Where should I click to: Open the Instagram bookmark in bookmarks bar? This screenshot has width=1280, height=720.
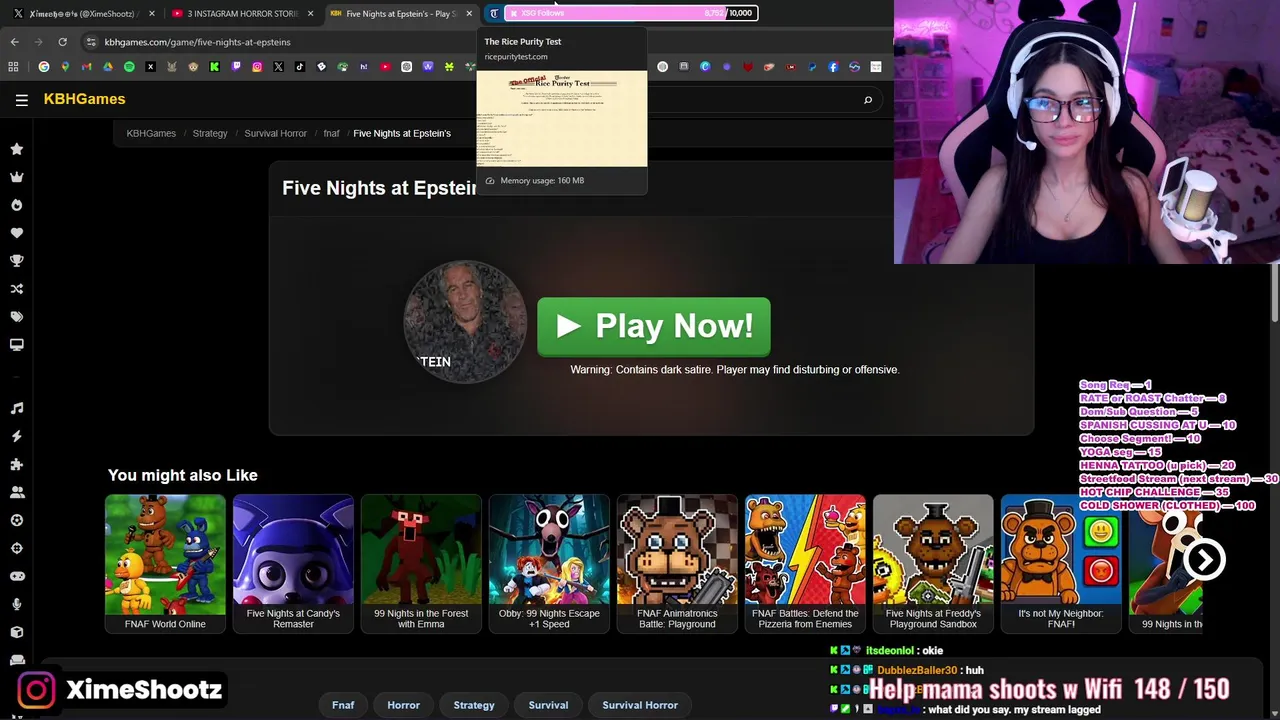(257, 67)
